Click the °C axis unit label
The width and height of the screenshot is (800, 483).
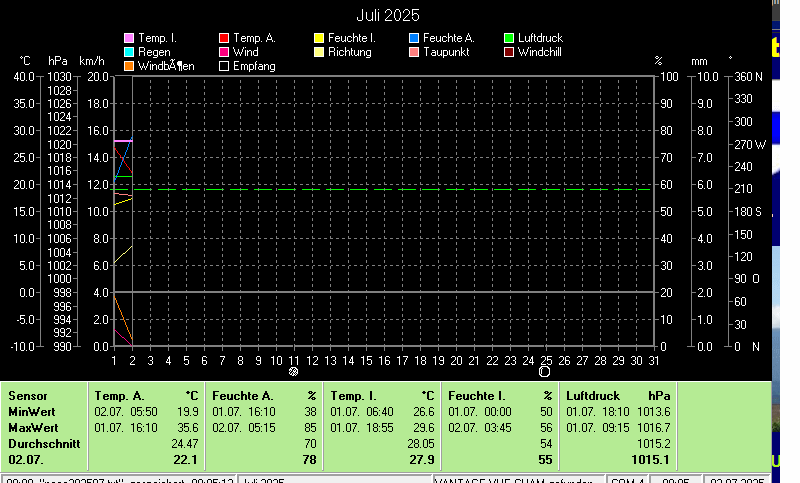point(25,61)
